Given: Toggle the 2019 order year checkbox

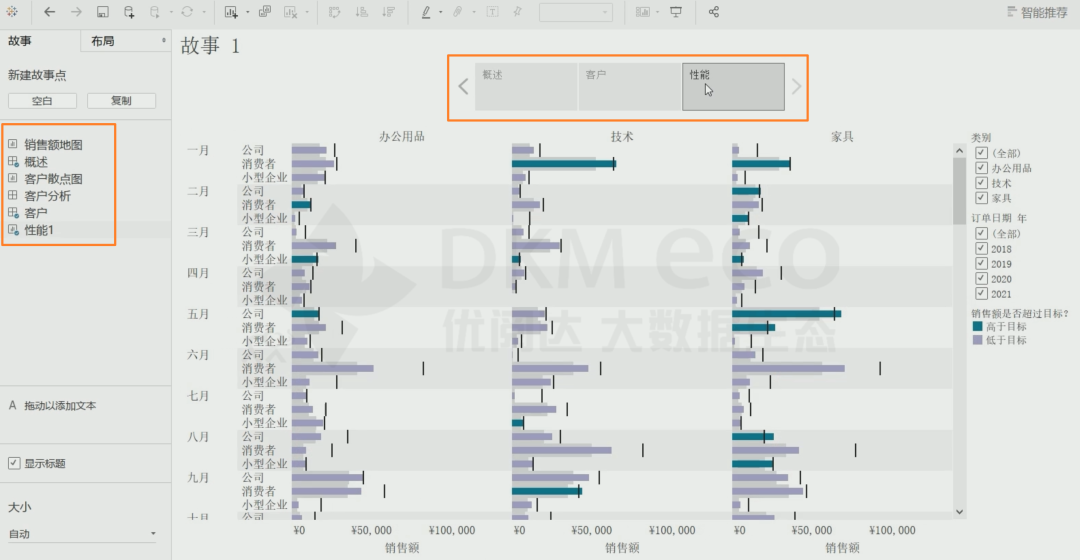Looking at the screenshot, I should click(981, 264).
